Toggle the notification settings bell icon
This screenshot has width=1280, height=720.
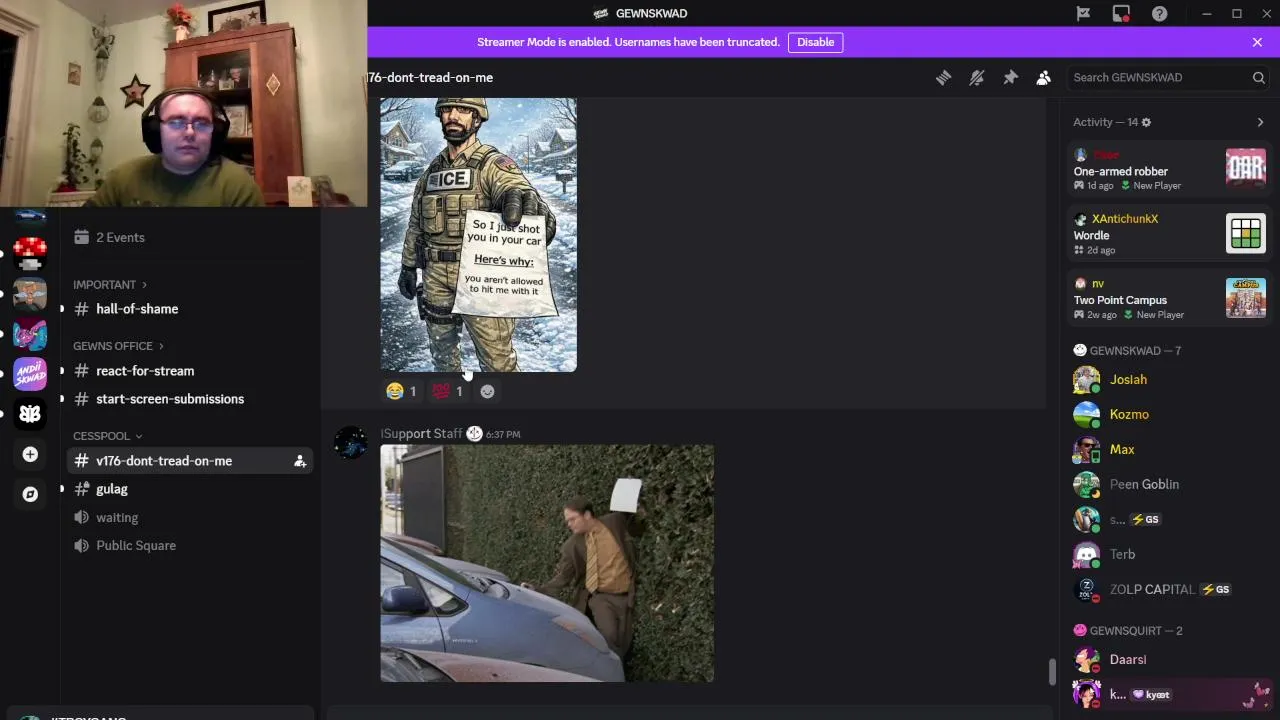tap(977, 77)
